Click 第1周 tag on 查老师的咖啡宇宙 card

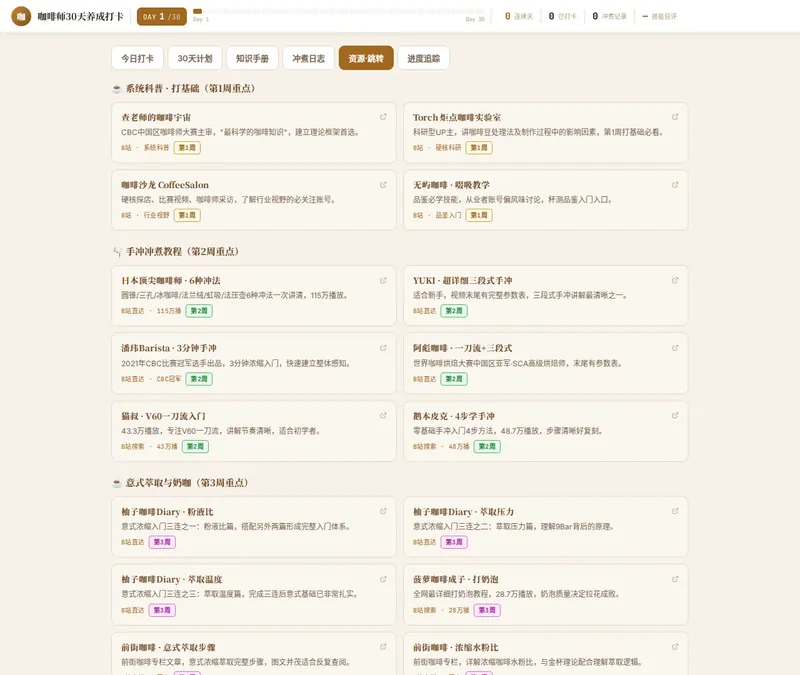[x=187, y=147]
